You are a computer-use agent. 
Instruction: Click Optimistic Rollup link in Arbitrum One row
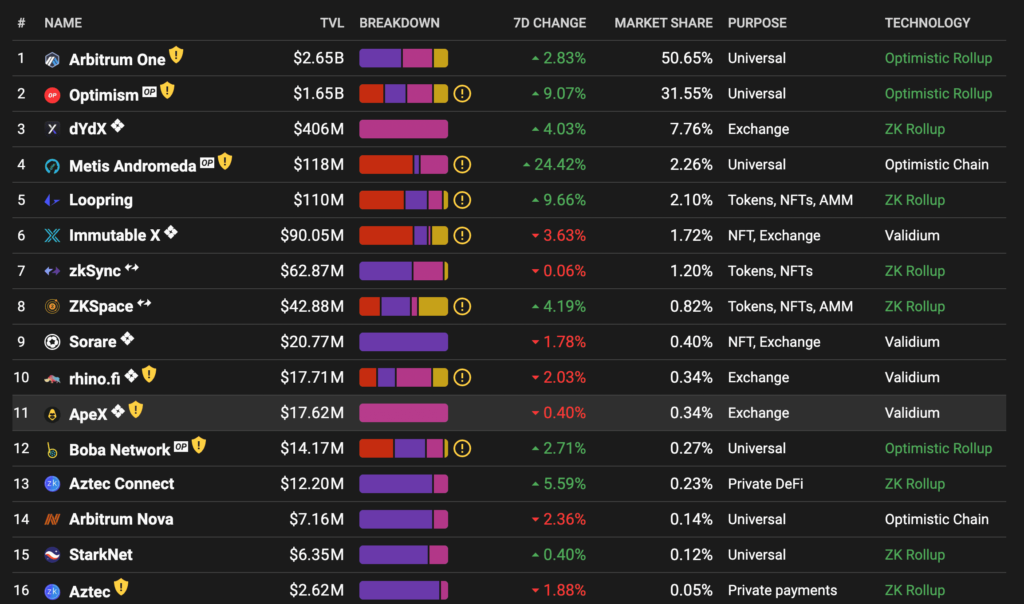tap(938, 58)
